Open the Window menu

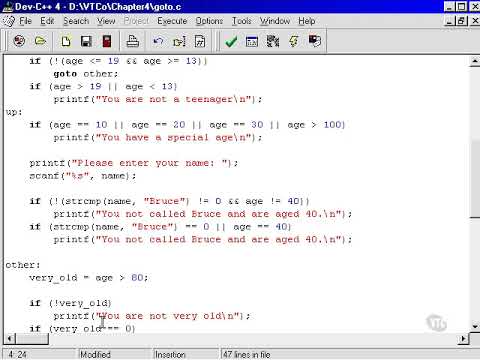coord(275,21)
